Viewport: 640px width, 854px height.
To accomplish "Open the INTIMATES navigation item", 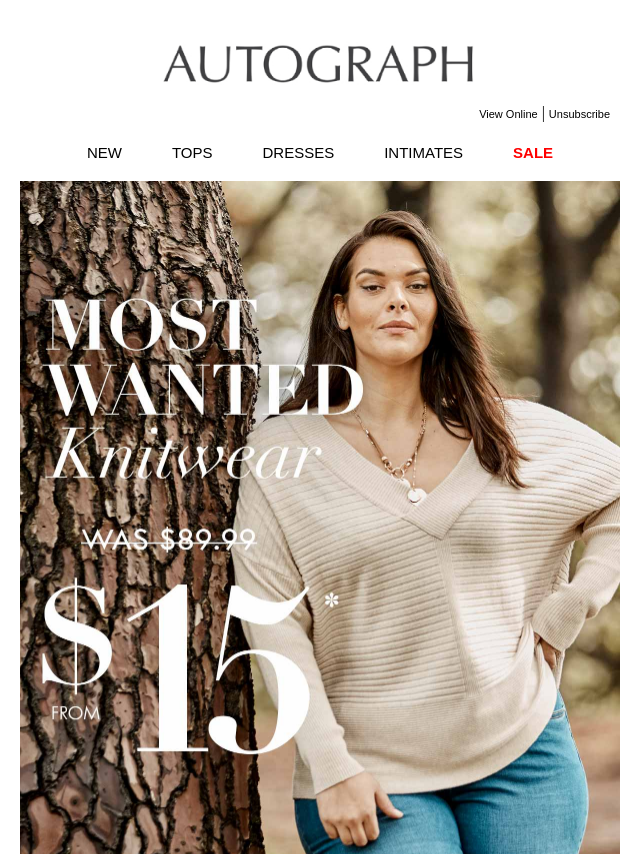I will pyautogui.click(x=423, y=153).
